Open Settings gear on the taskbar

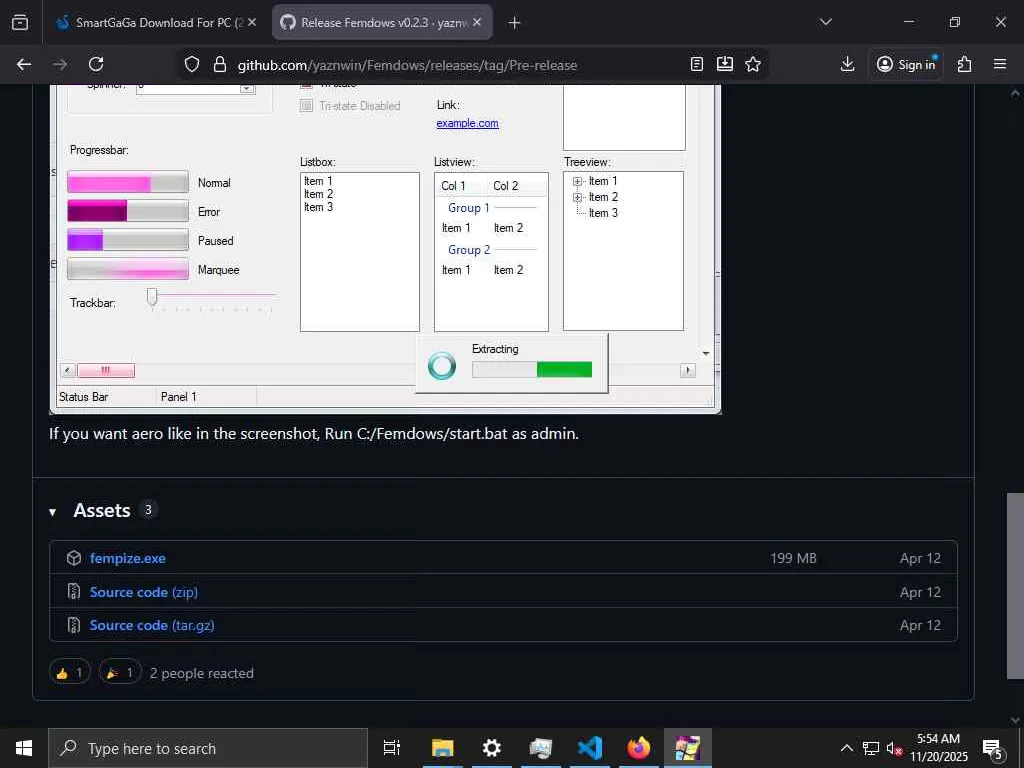click(x=491, y=748)
